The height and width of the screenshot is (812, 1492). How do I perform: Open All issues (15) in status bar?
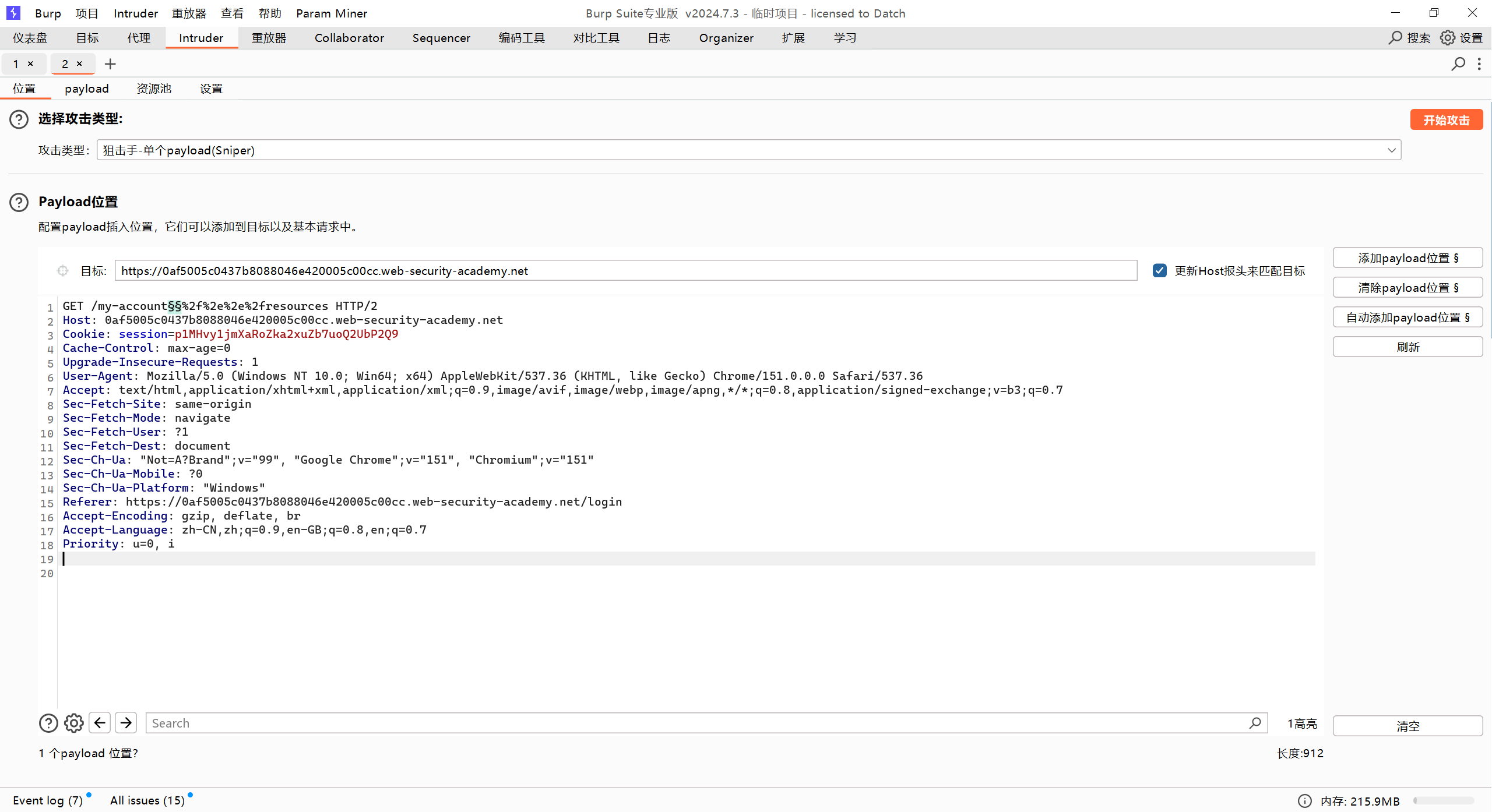pyautogui.click(x=147, y=801)
